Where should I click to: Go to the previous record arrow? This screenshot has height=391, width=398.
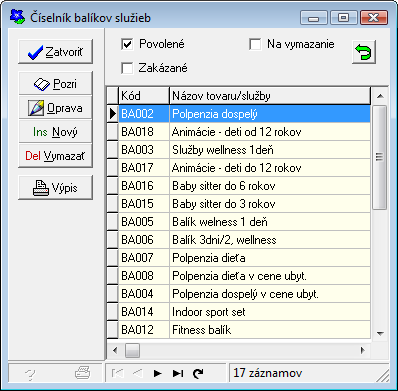[138, 373]
